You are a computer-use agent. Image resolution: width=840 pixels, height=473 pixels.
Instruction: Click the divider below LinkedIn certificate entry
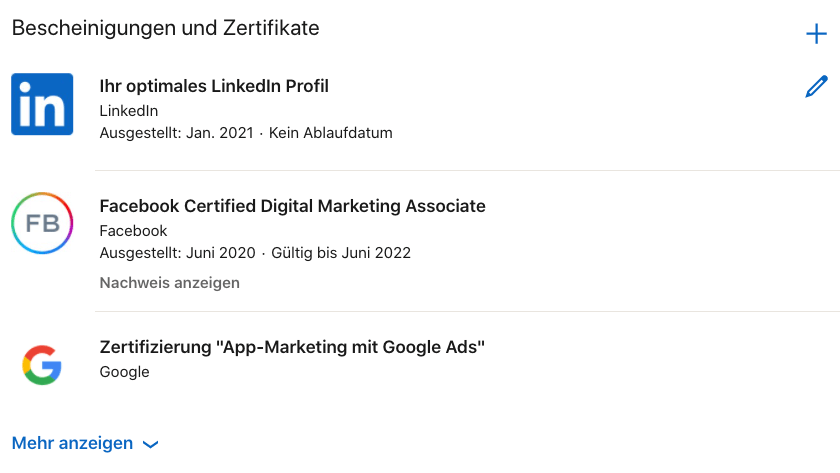[x=467, y=170]
